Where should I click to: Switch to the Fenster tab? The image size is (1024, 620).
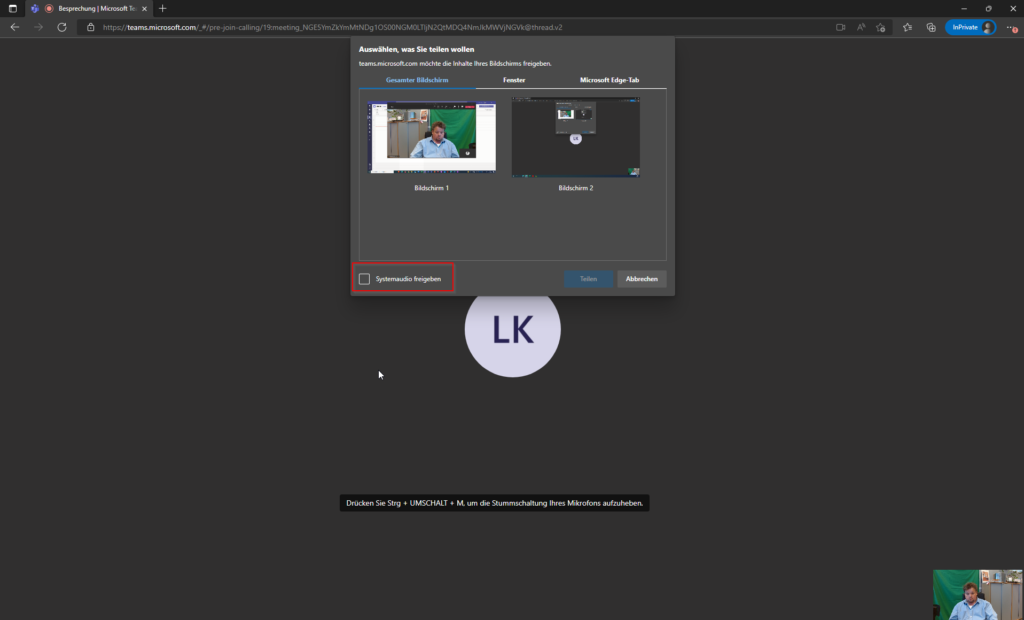pos(514,80)
